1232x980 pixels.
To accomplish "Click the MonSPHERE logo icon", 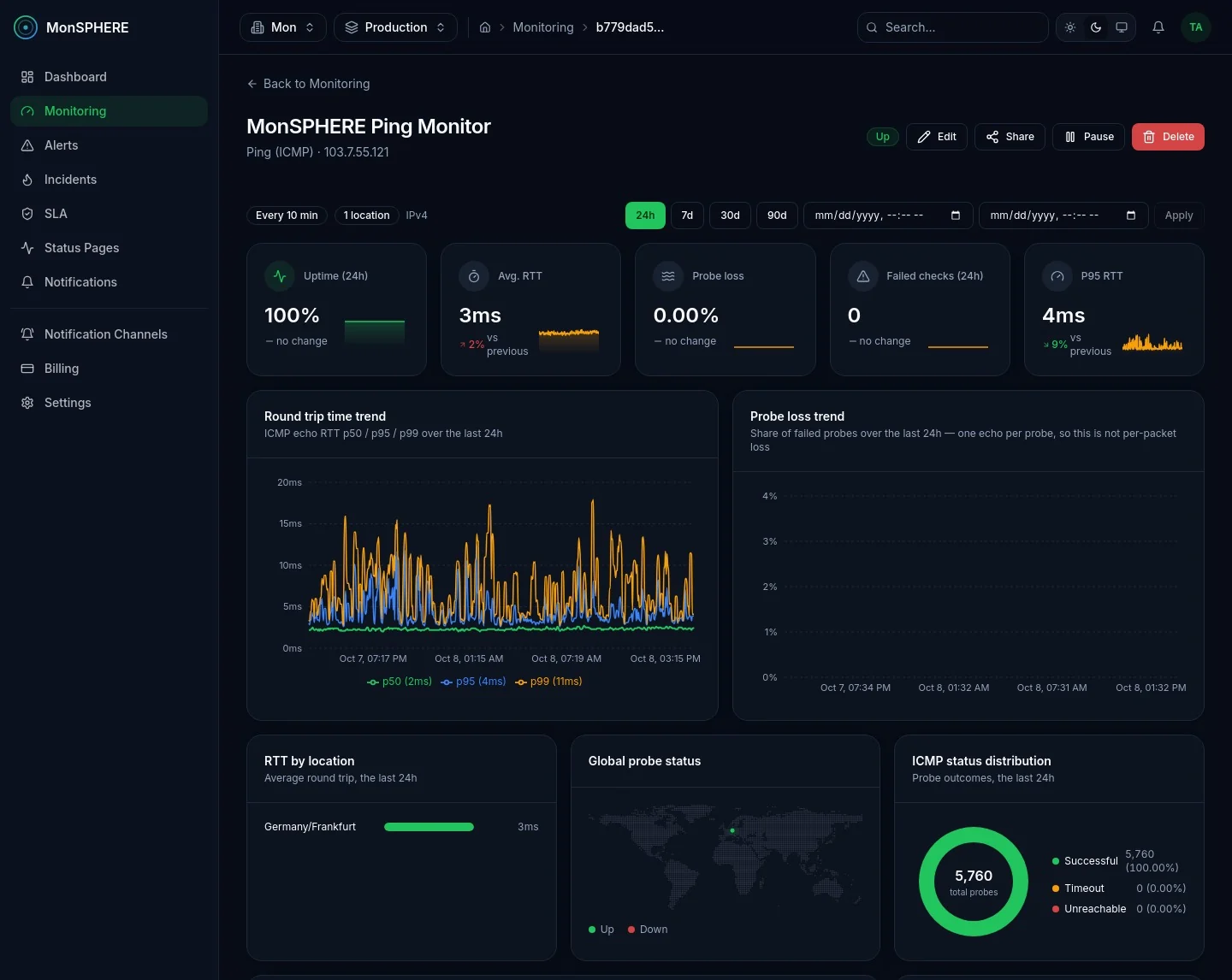I will [26, 27].
